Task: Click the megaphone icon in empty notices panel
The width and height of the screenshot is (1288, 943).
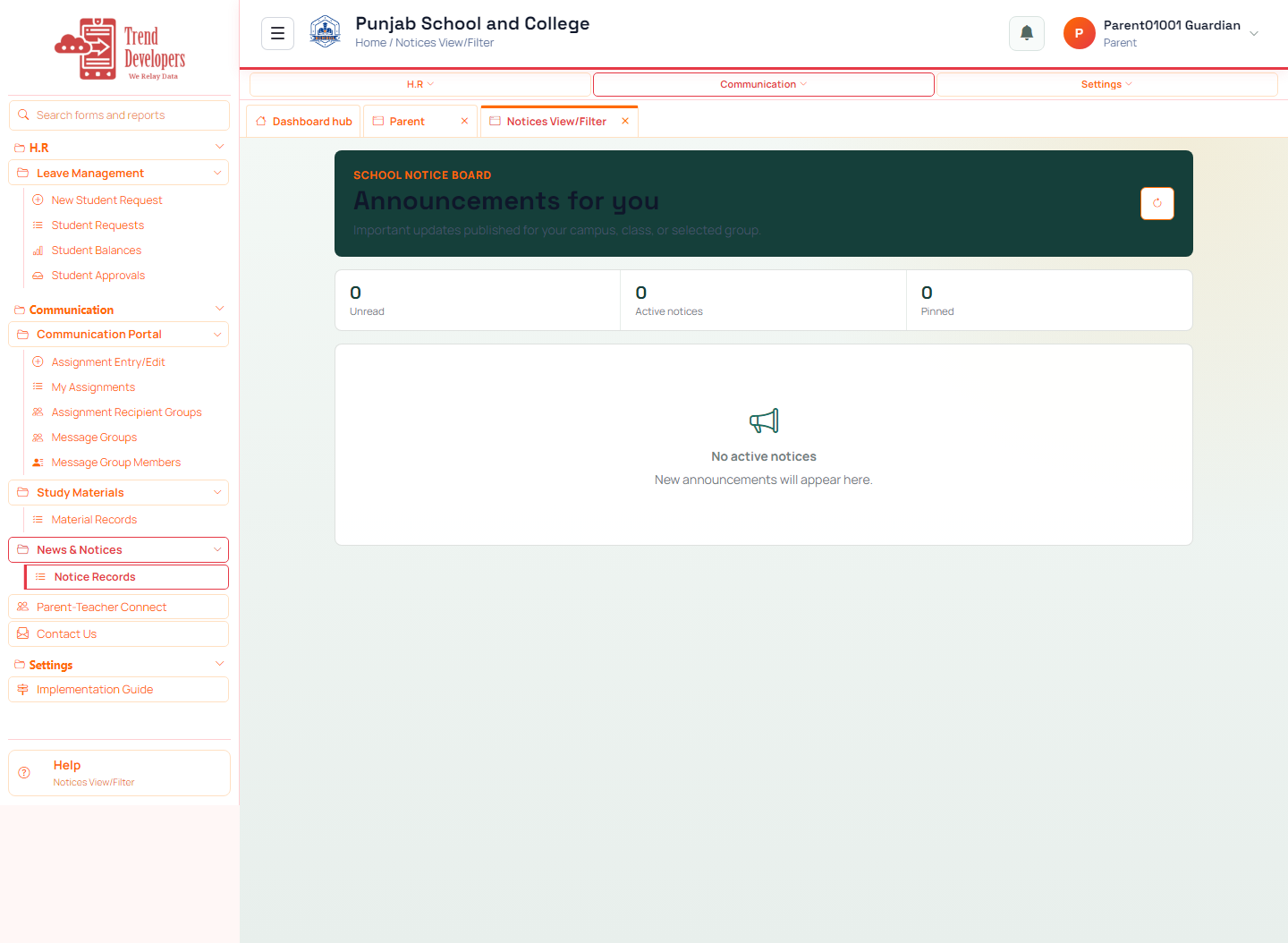Action: [764, 421]
